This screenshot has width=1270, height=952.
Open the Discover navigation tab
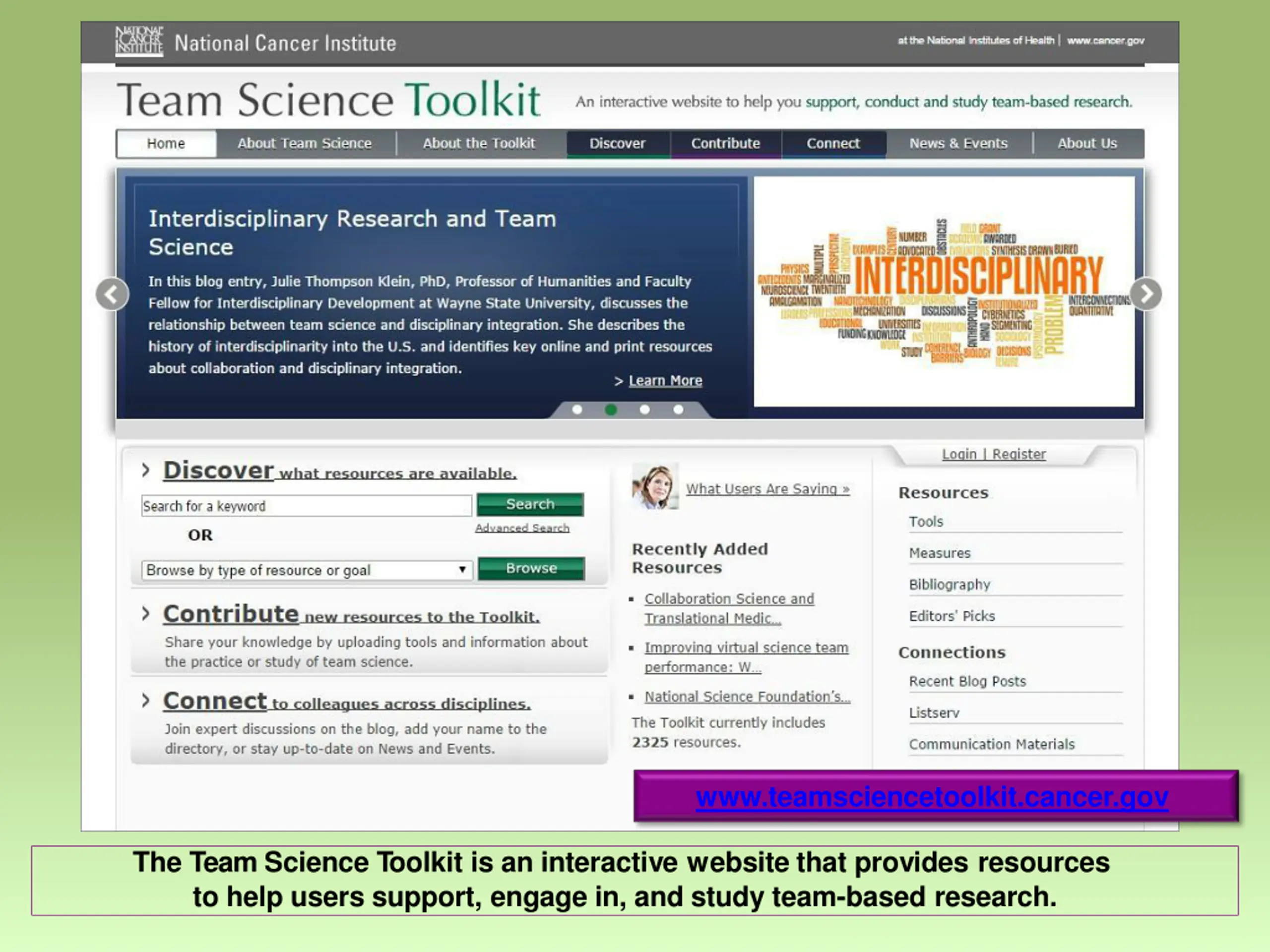618,143
